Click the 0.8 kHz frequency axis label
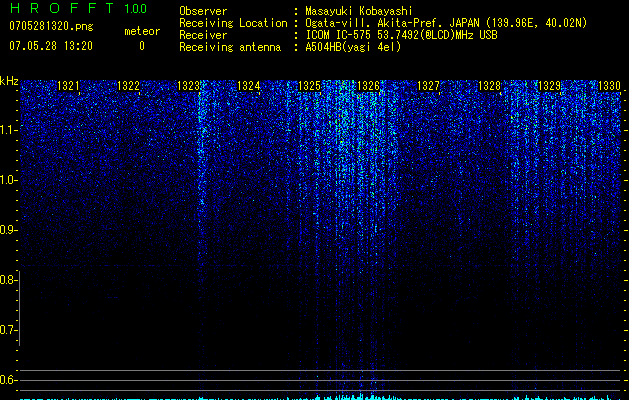 coord(8,280)
